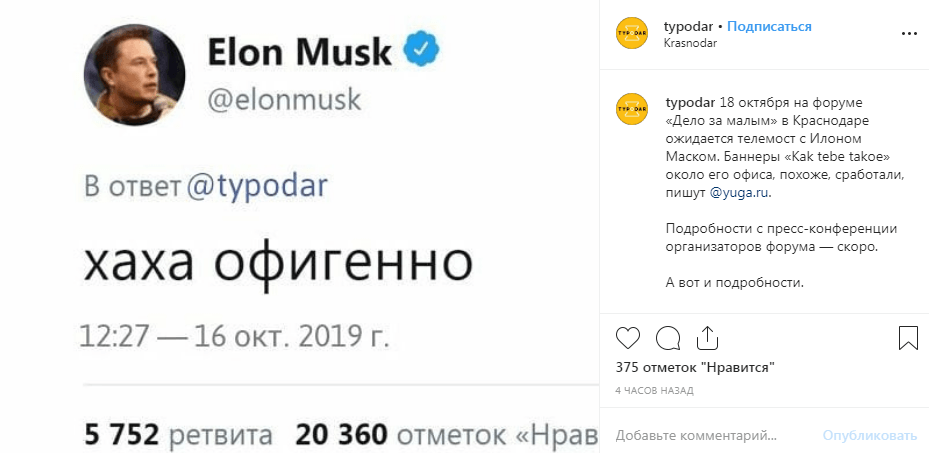Open the typodar avatar in the post header
The image size is (929, 453).
[x=632, y=34]
